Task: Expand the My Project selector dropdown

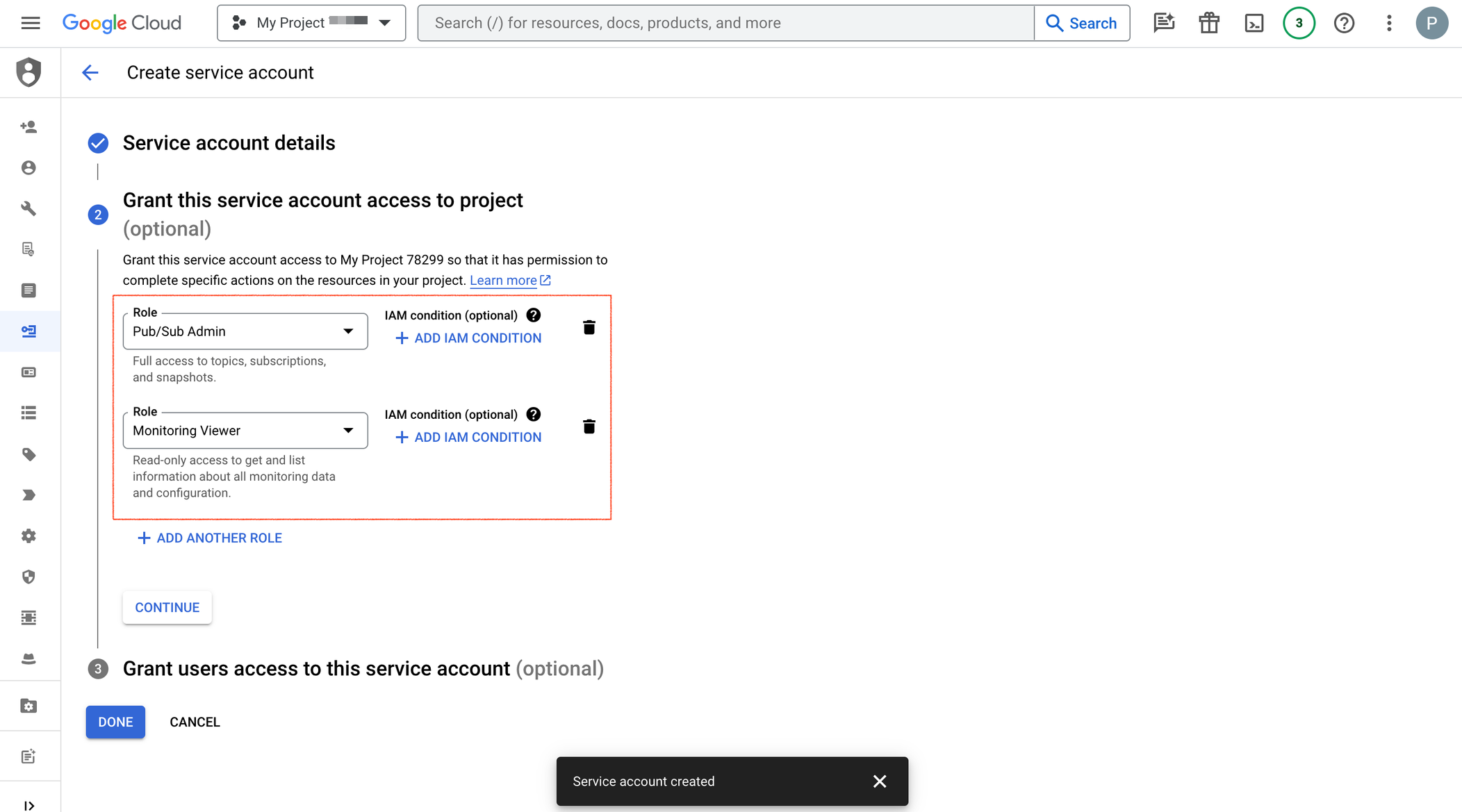Action: click(x=311, y=23)
